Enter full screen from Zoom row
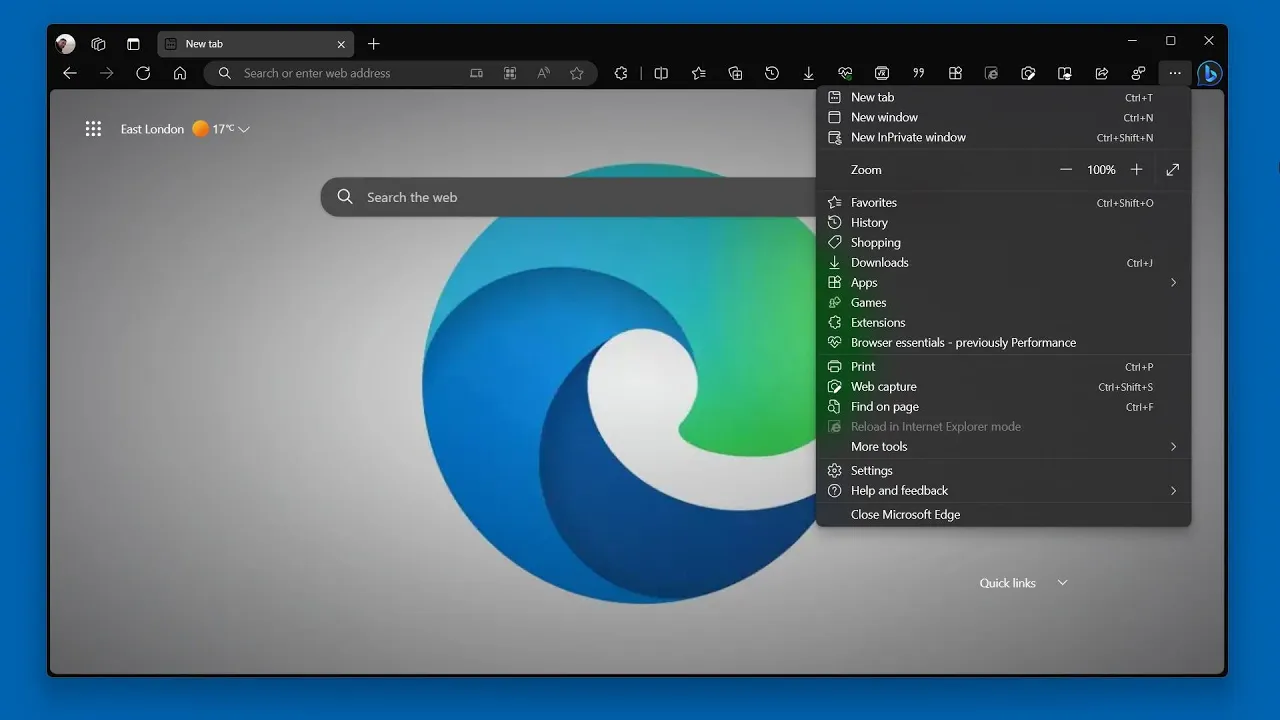Image resolution: width=1280 pixels, height=720 pixels. click(x=1173, y=170)
